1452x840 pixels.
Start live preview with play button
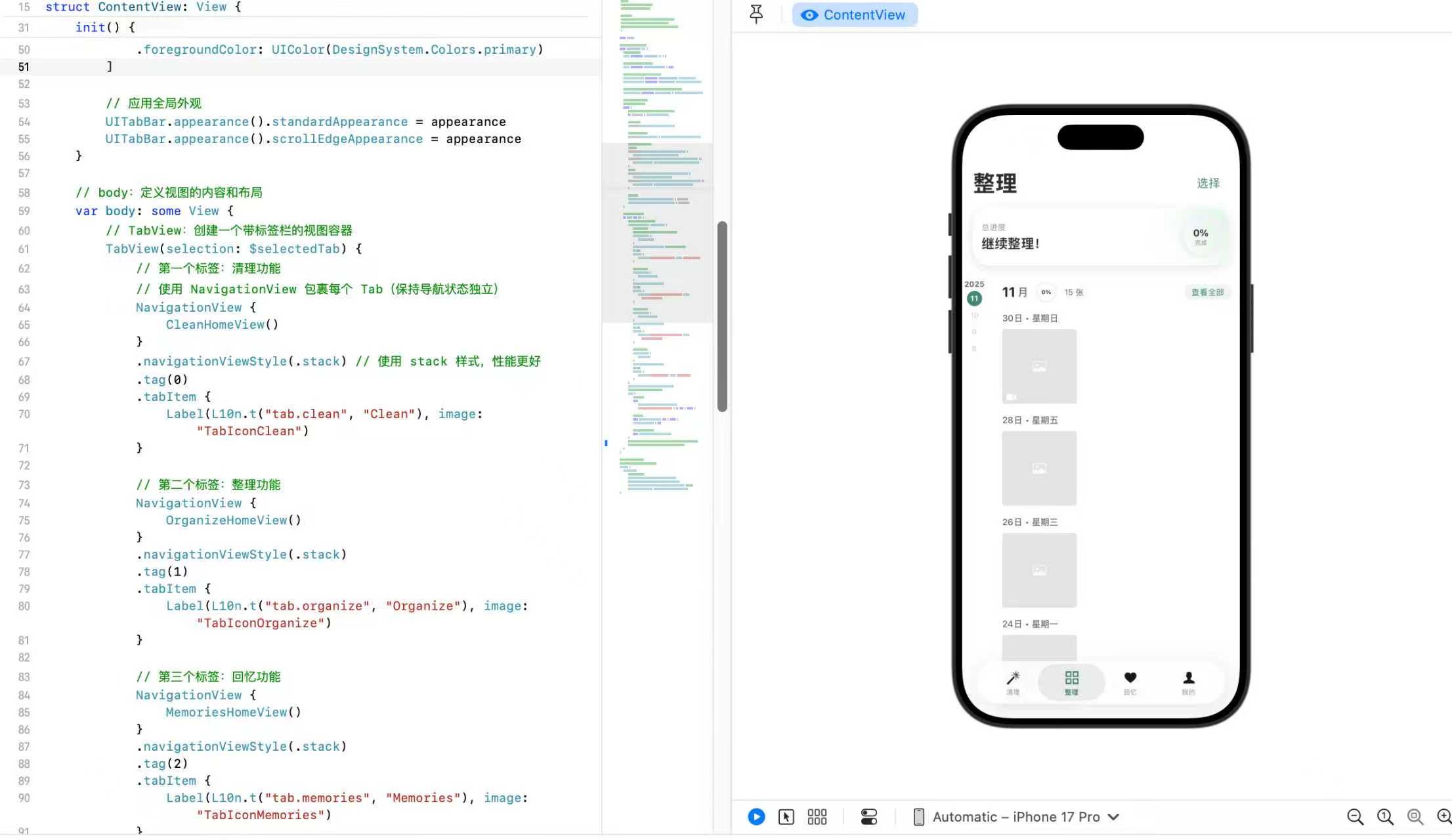(x=756, y=816)
